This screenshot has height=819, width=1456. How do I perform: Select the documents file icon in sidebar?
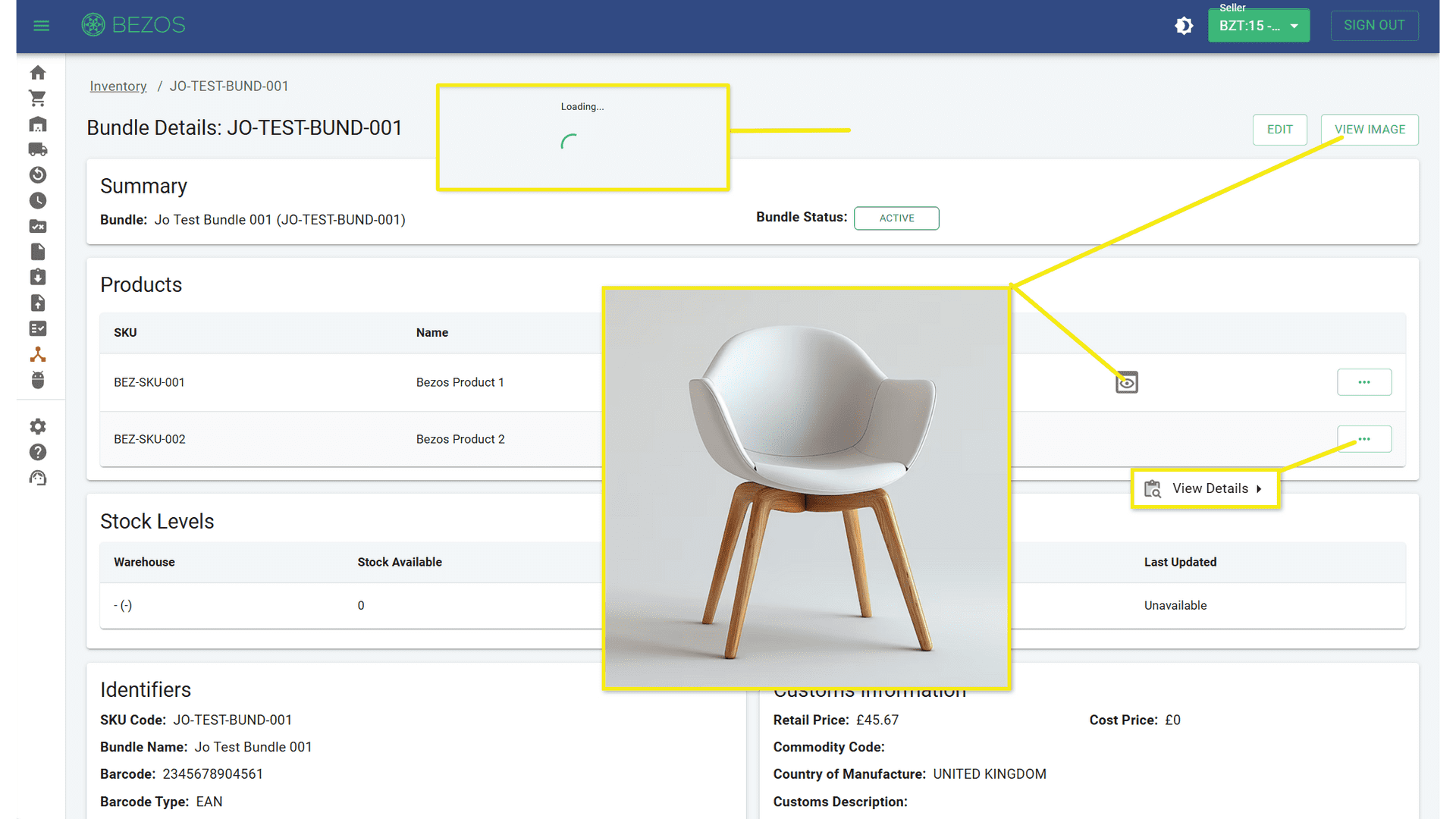(39, 252)
